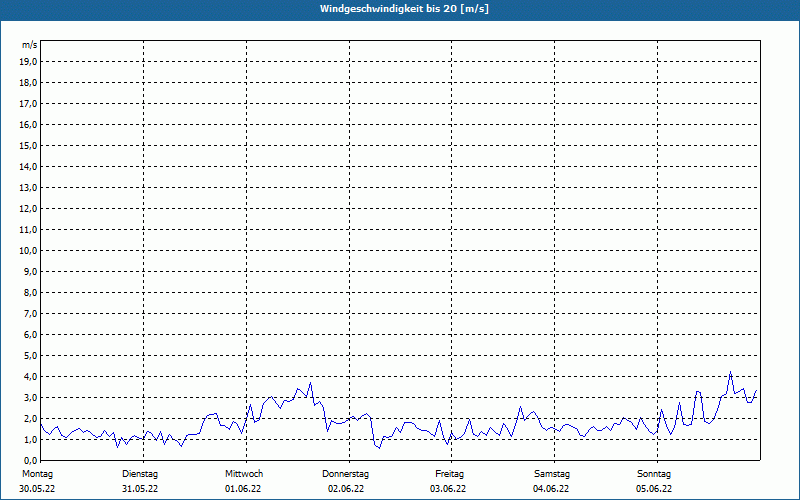Click the 5,0 y-axis label
800x500 pixels.
tap(30, 356)
